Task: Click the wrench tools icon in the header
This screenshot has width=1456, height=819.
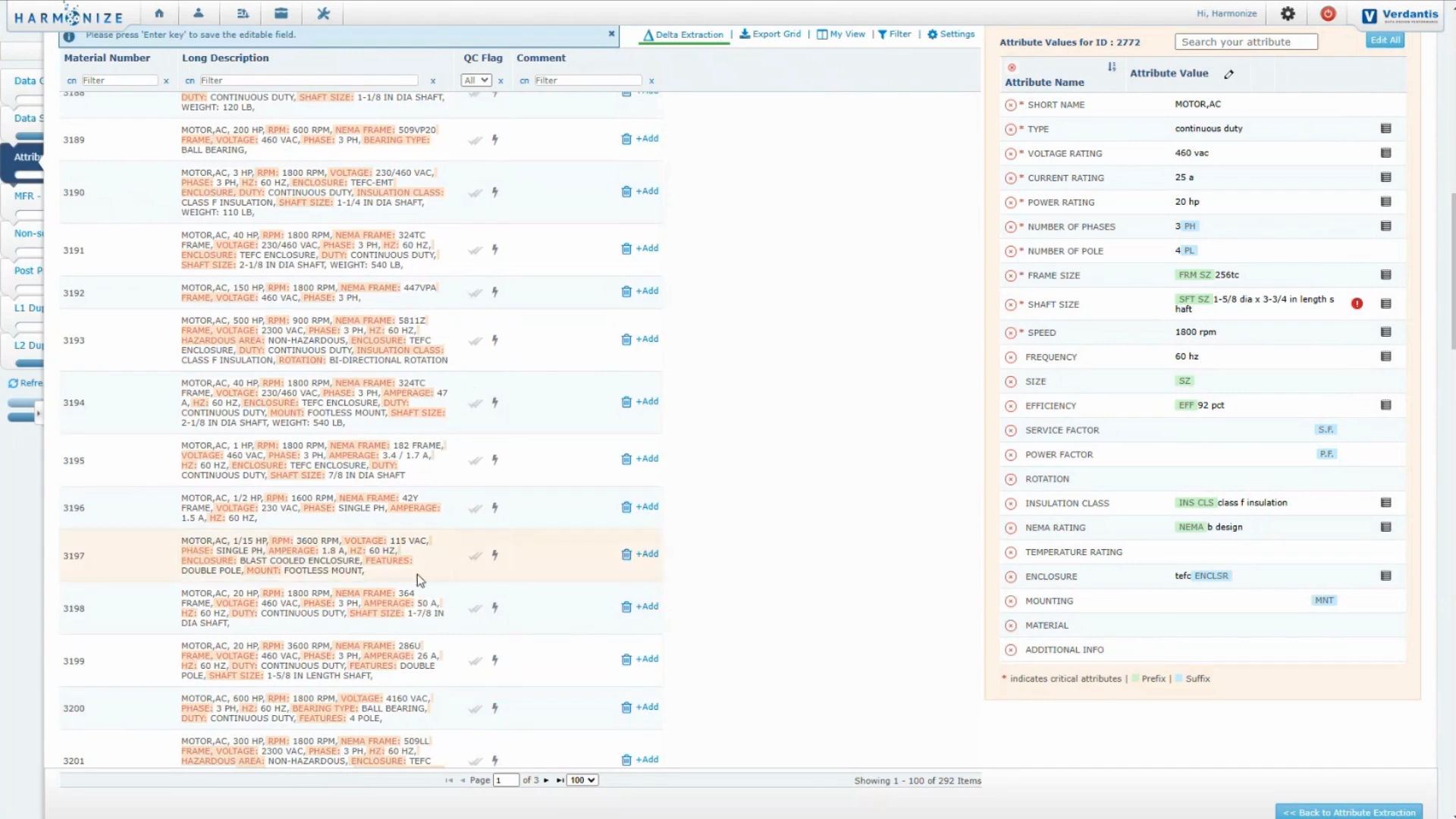Action: click(324, 13)
